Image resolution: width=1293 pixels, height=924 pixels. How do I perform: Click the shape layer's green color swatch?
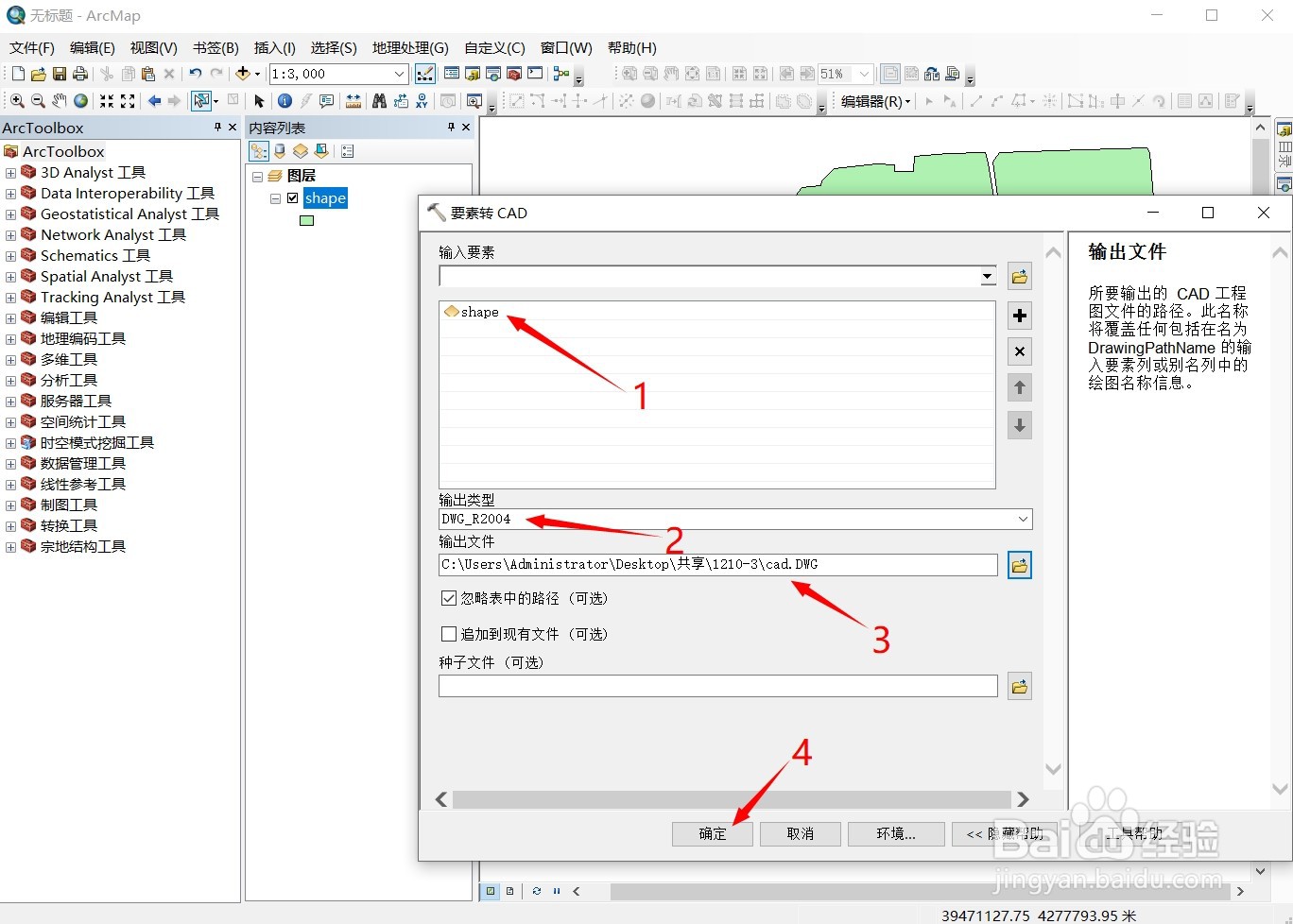click(x=306, y=220)
